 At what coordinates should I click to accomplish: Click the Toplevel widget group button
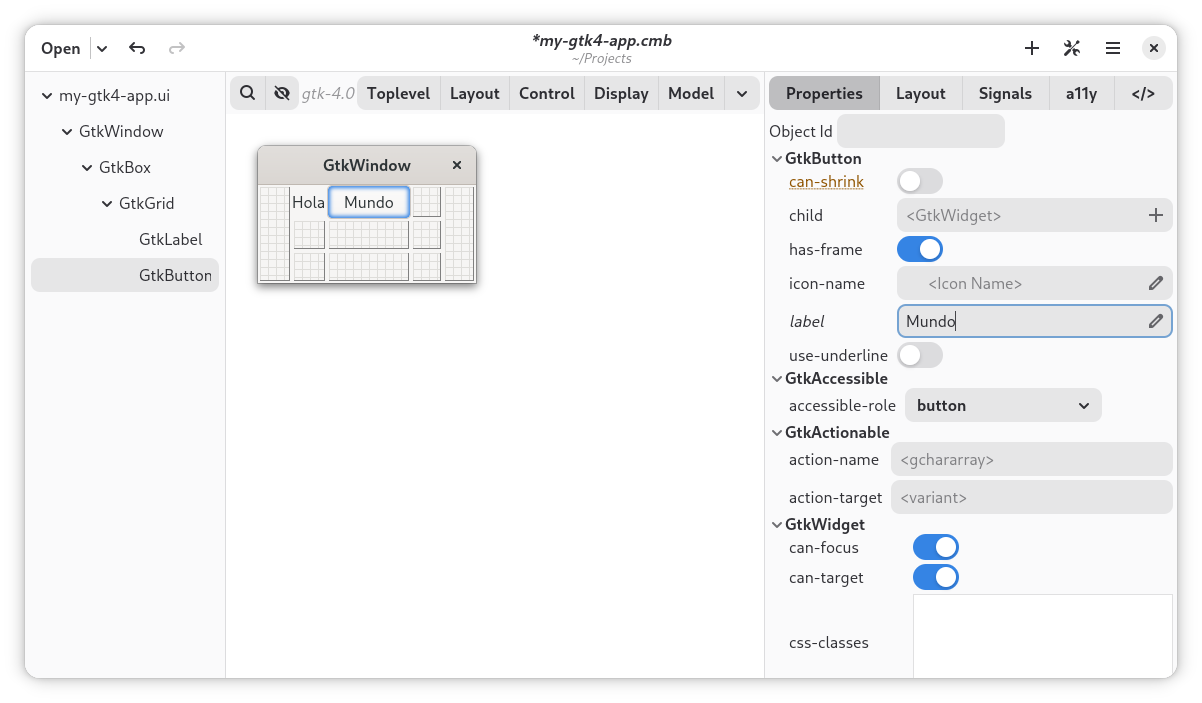[x=398, y=93]
